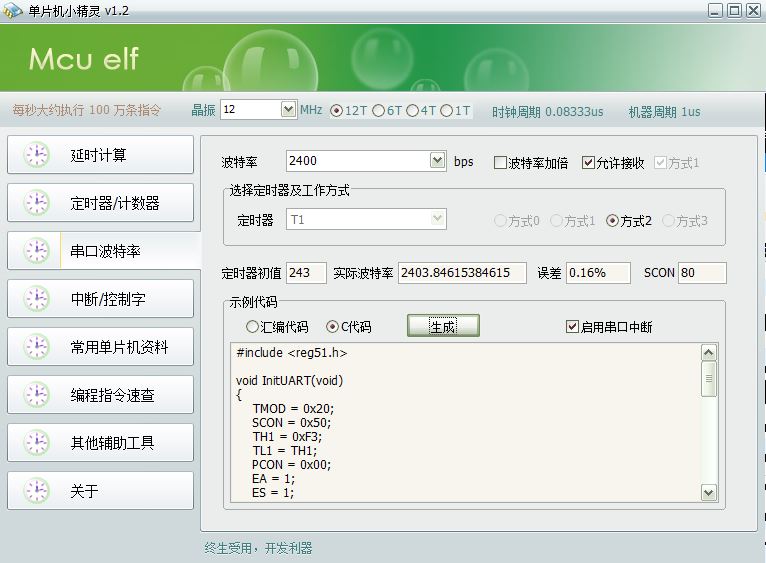766x563 pixels.
Task: Click the clock icon beside 串口波特率
Action: [x=37, y=251]
